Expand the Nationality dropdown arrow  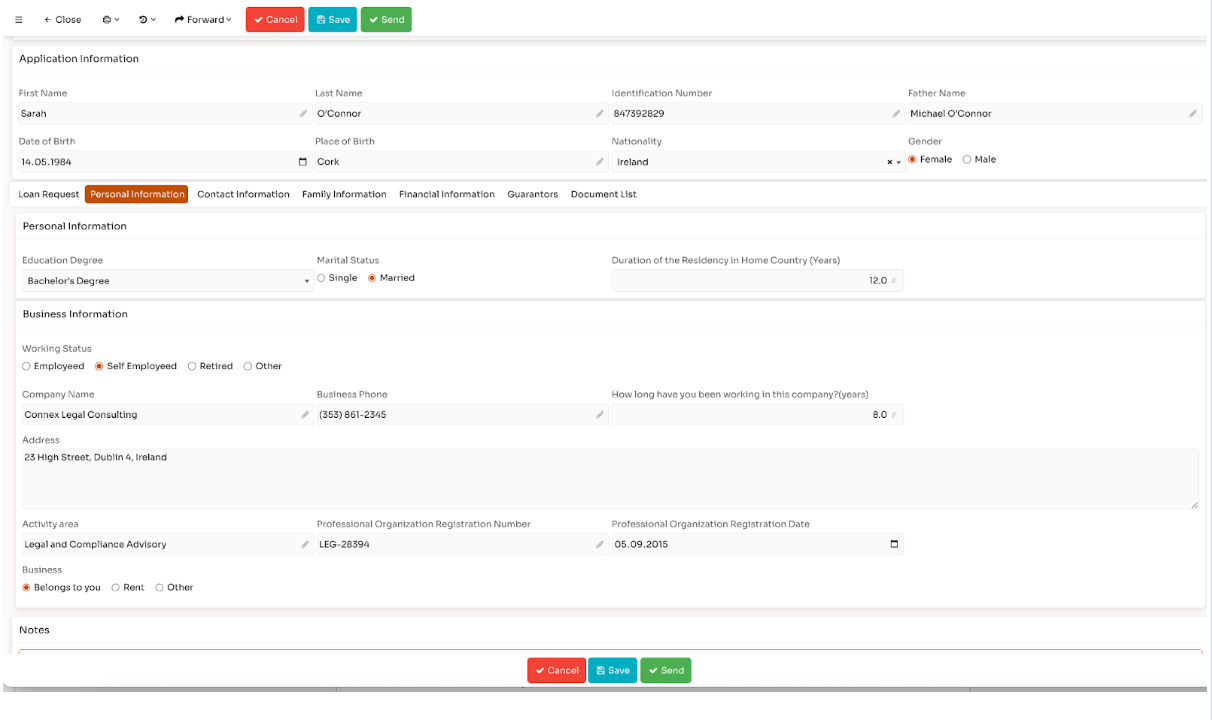click(898, 162)
